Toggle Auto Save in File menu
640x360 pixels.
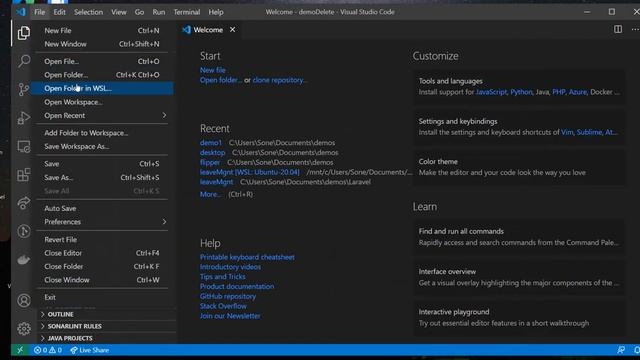[102, 209]
